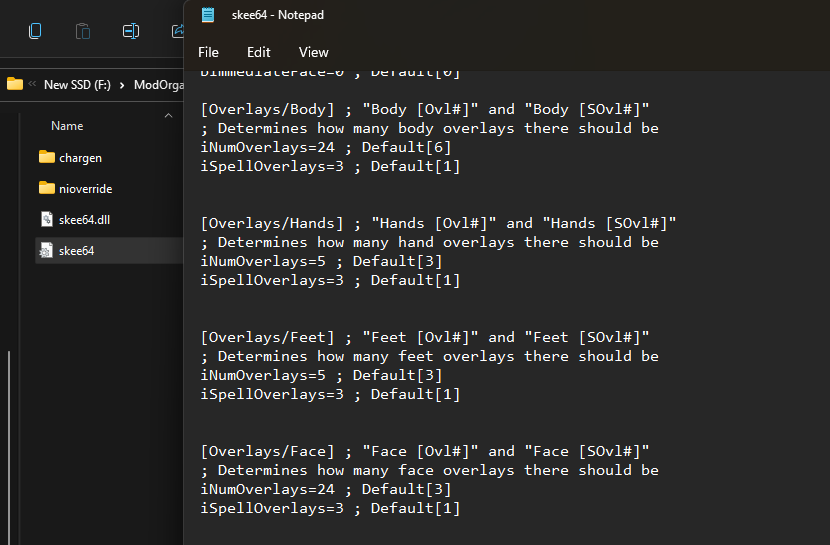
Task: Select the ModOrga breadcrumb segment in Explorer
Action: [159, 85]
